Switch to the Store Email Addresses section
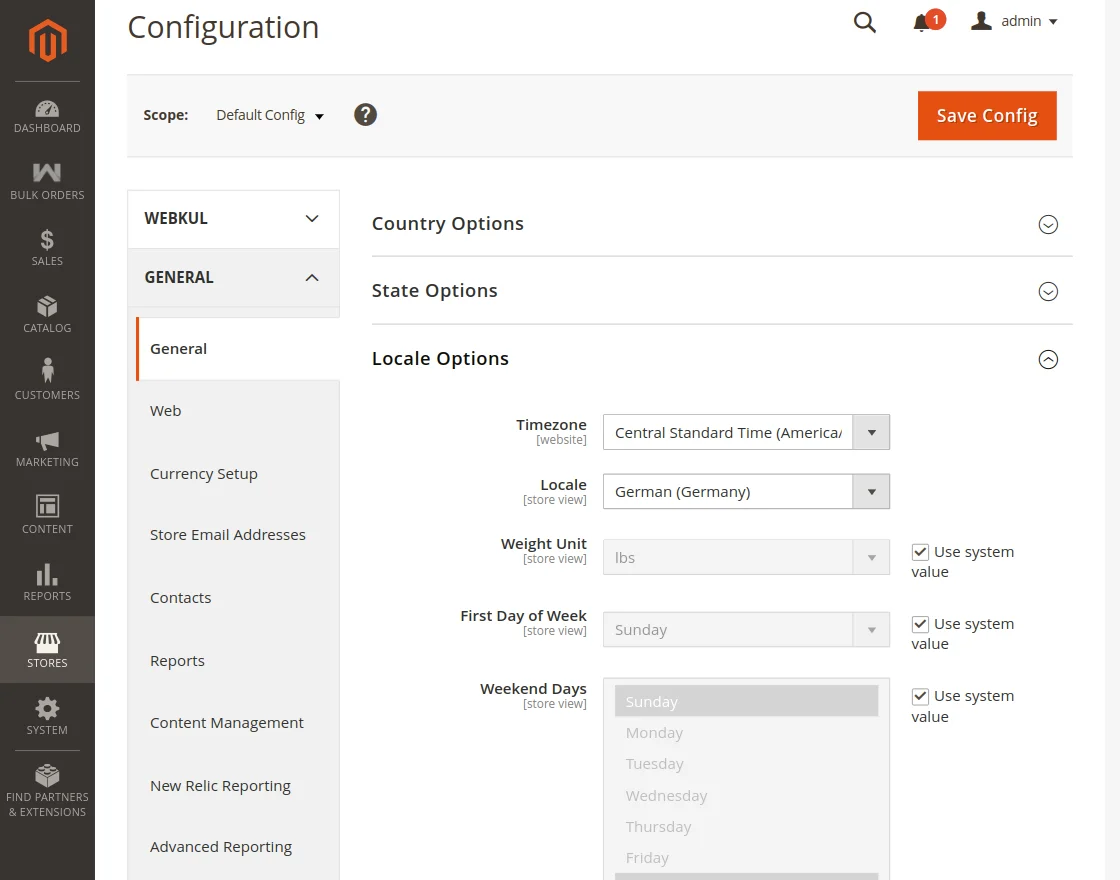The width and height of the screenshot is (1120, 880). [x=228, y=535]
